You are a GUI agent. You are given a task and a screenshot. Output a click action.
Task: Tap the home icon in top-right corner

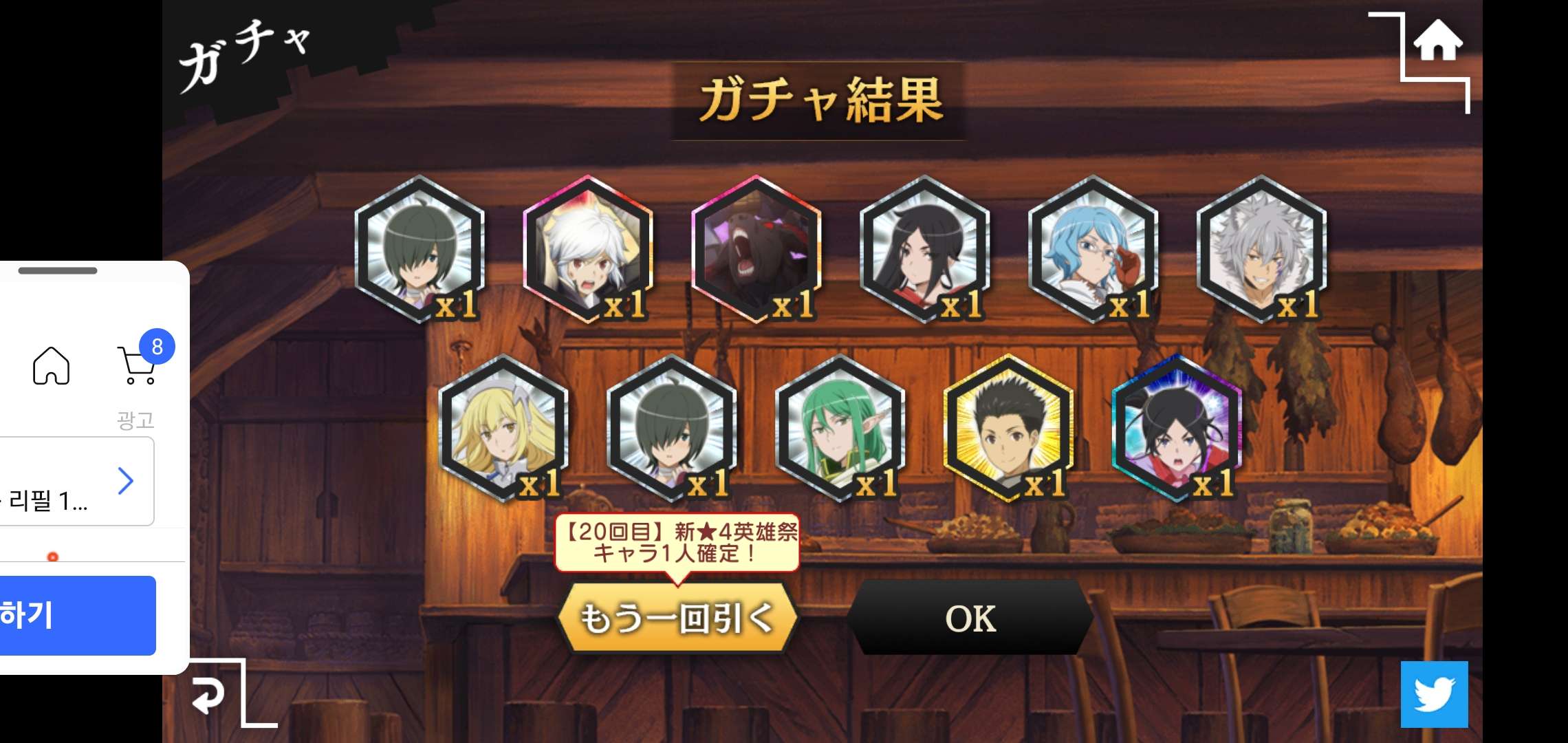1437,41
